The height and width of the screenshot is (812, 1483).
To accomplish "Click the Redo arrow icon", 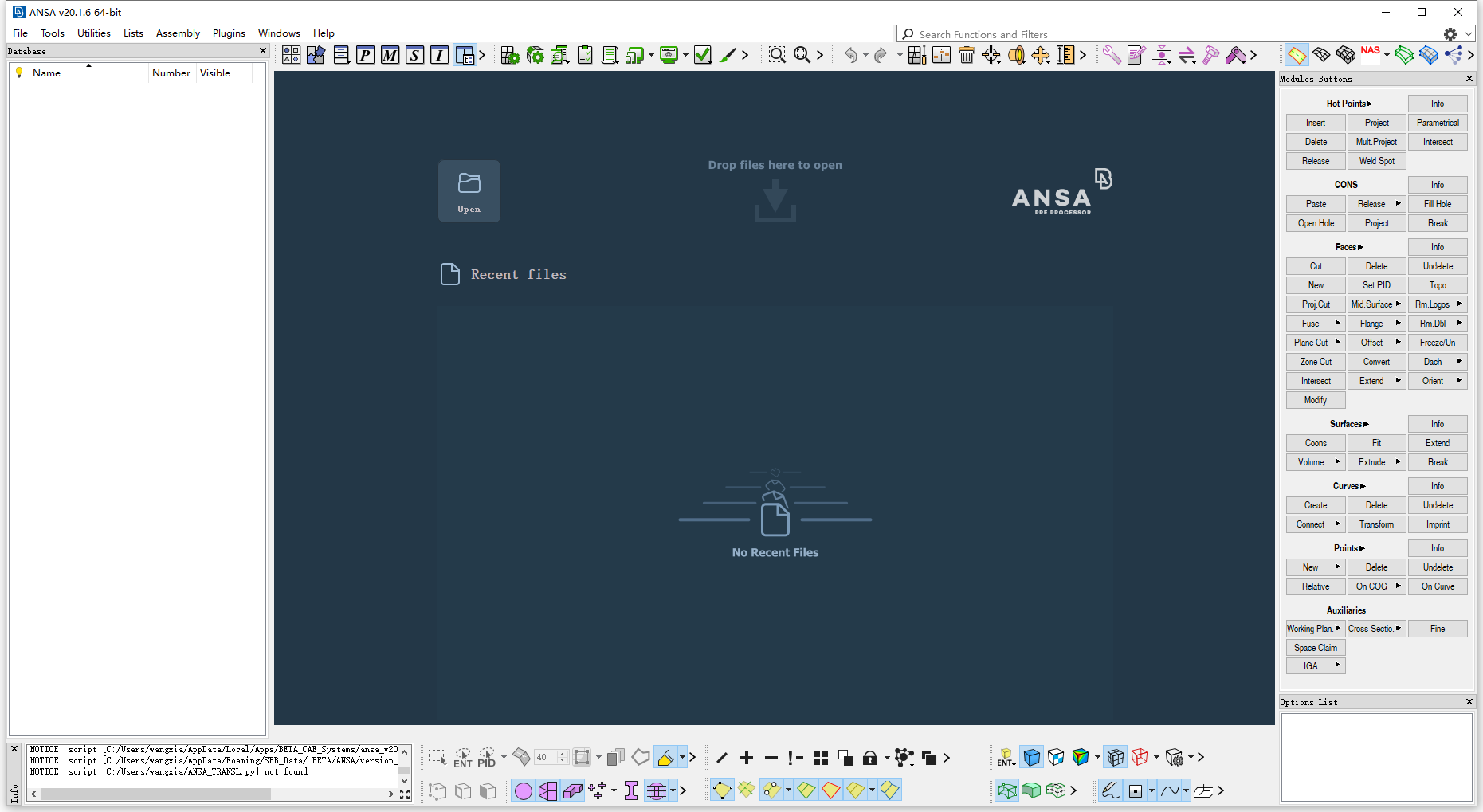I will pyautogui.click(x=881, y=55).
